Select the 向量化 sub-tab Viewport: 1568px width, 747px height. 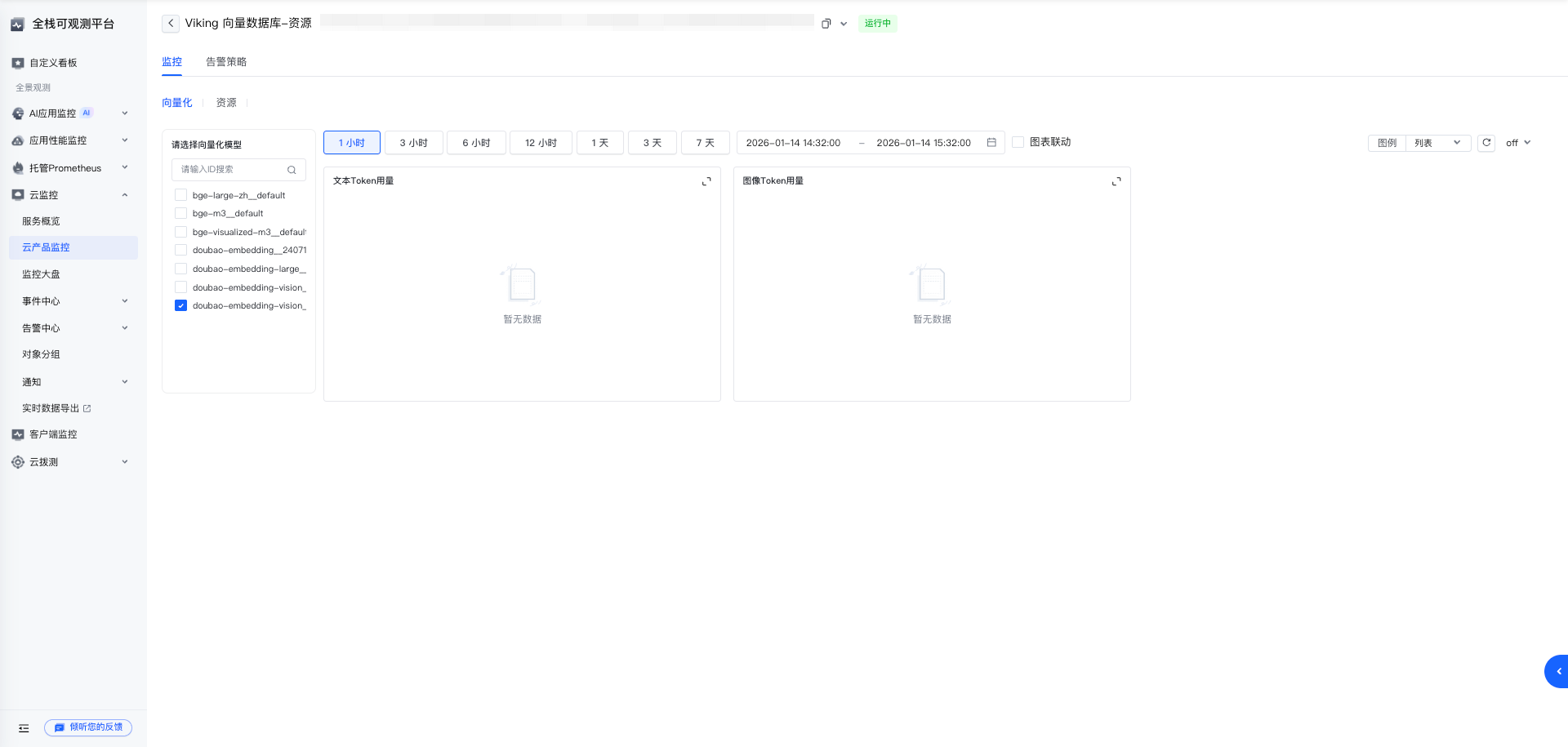(177, 103)
